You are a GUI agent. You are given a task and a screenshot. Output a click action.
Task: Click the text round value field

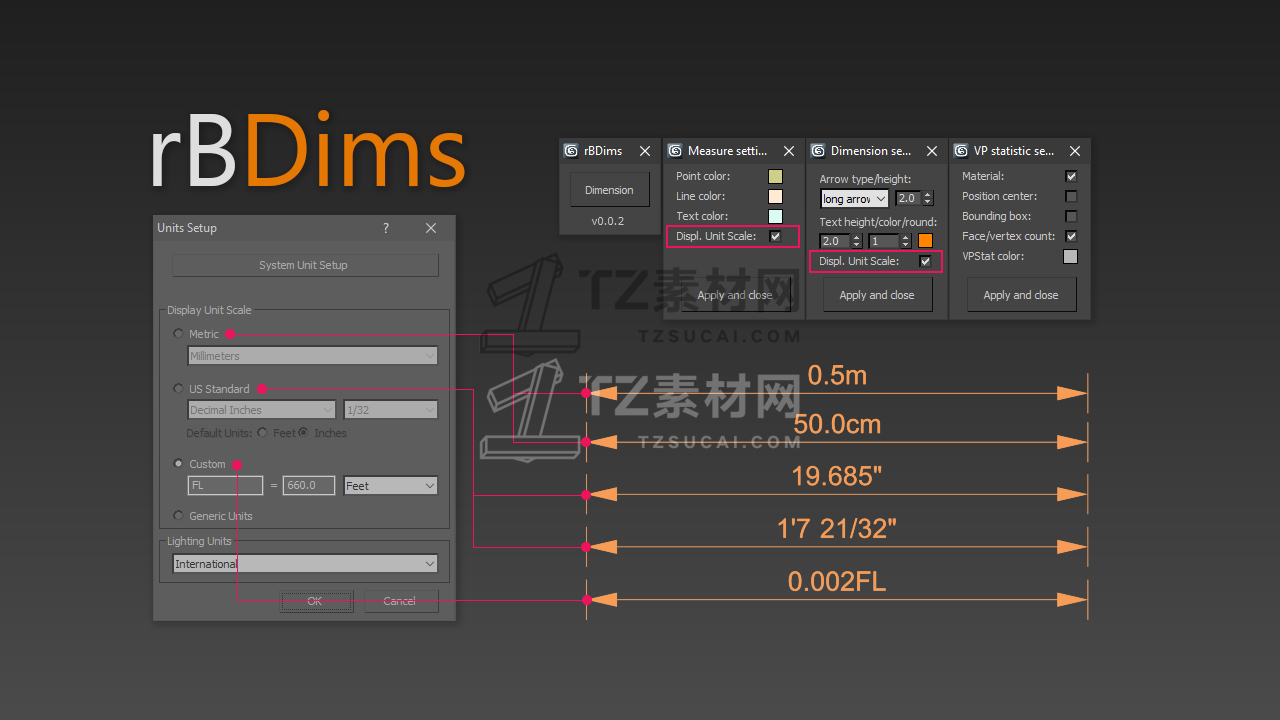coord(884,241)
